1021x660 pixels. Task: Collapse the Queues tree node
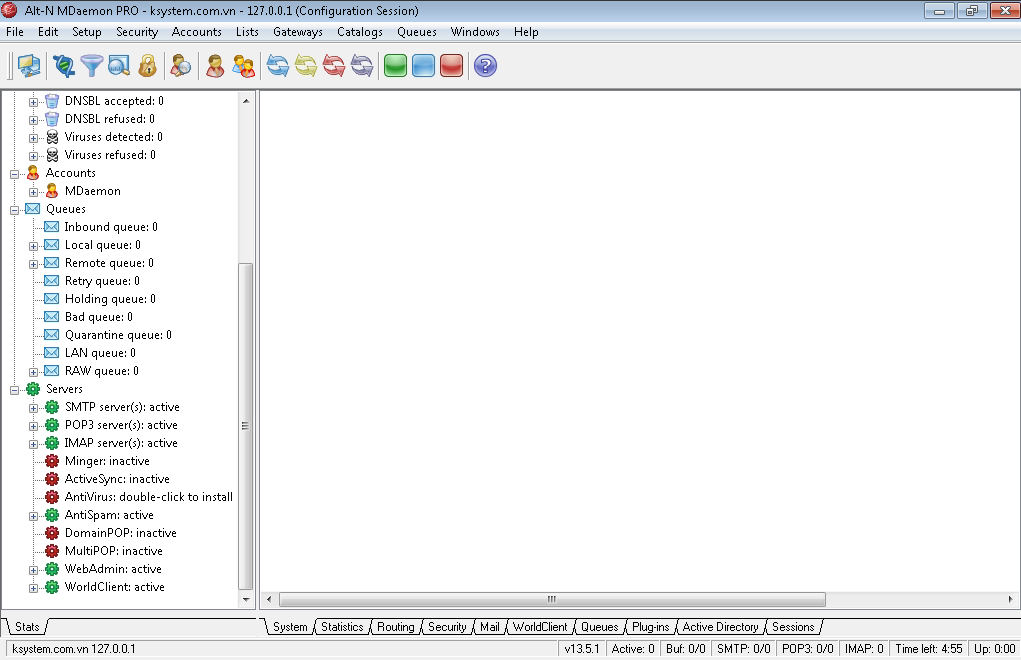(14, 210)
